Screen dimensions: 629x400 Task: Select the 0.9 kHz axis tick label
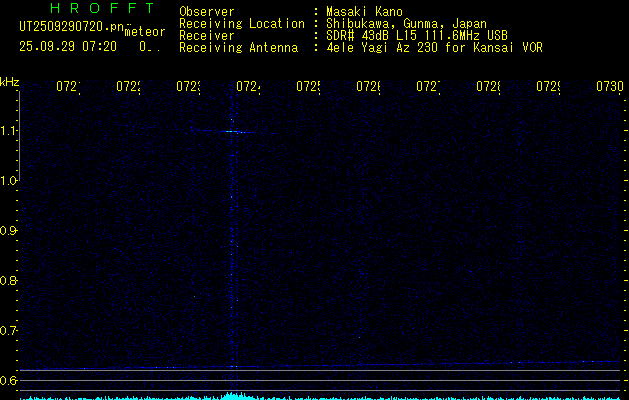[10, 231]
